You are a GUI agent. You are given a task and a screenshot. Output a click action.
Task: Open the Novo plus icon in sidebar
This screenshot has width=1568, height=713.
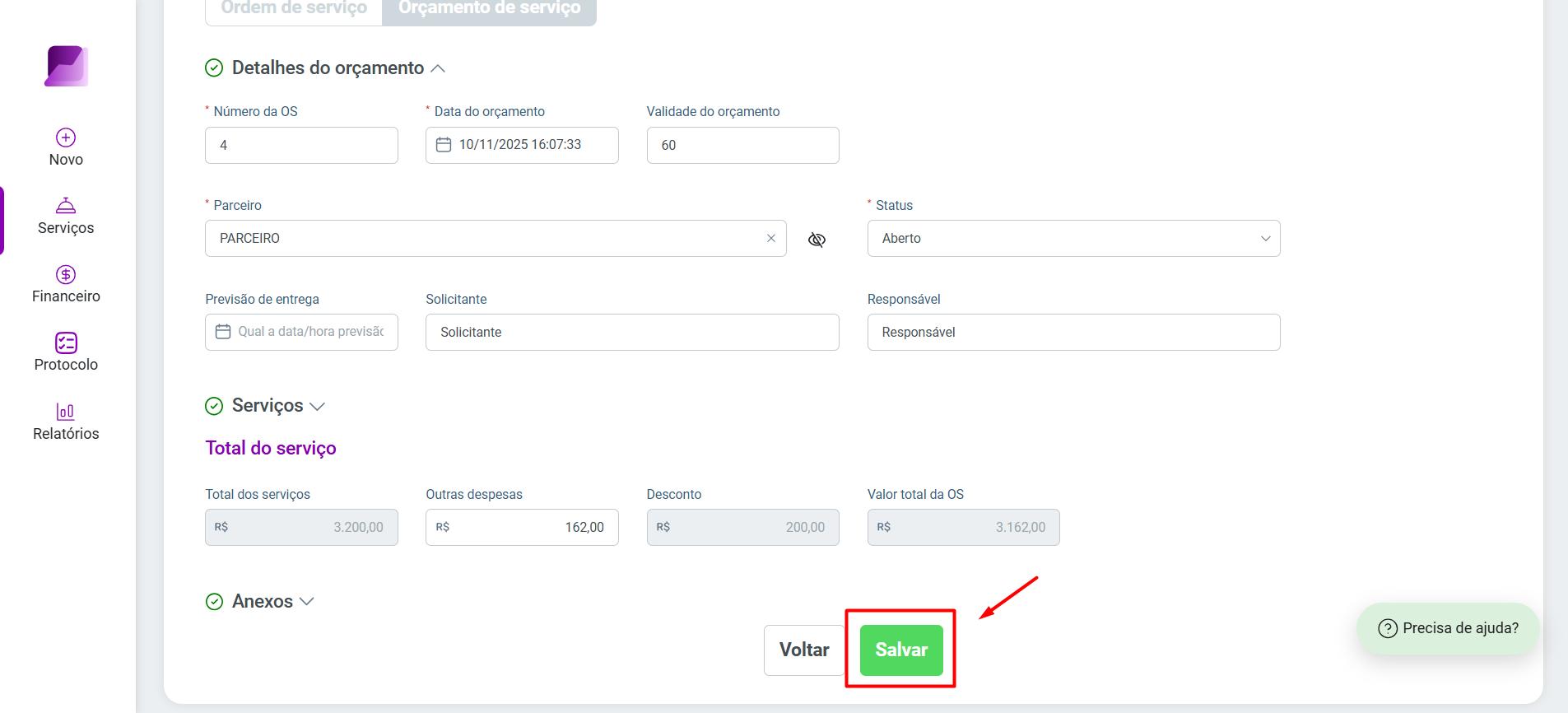[x=66, y=137]
